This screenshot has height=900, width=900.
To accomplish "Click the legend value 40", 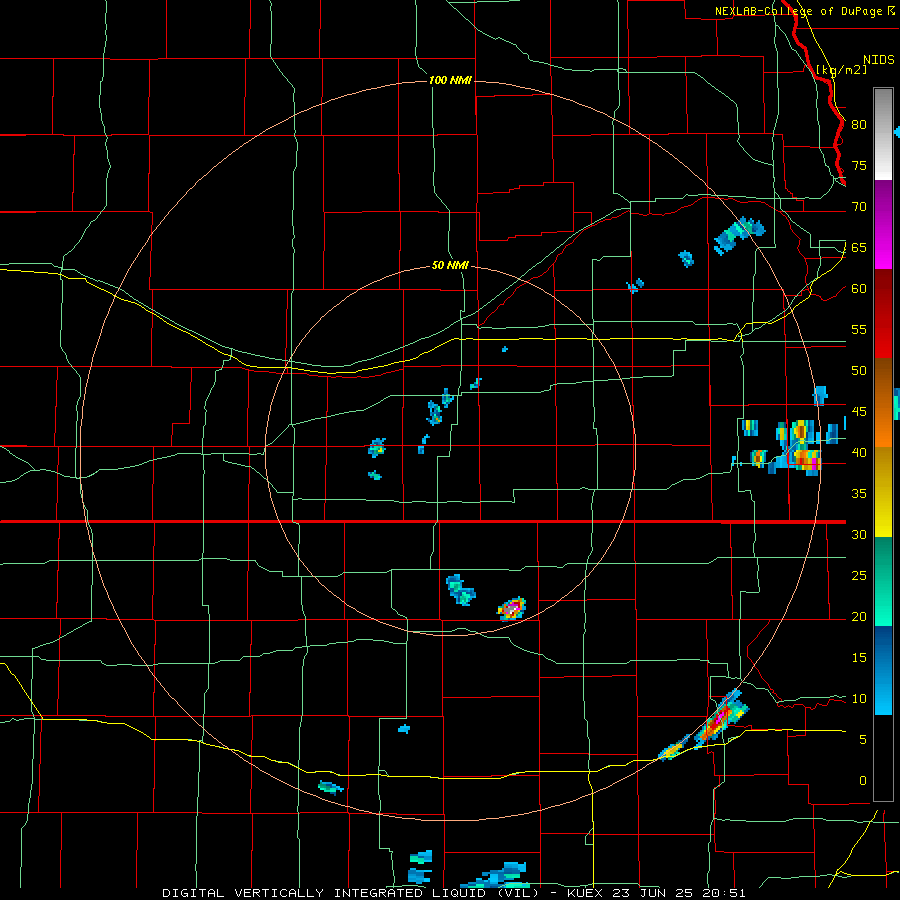I will 859,453.
